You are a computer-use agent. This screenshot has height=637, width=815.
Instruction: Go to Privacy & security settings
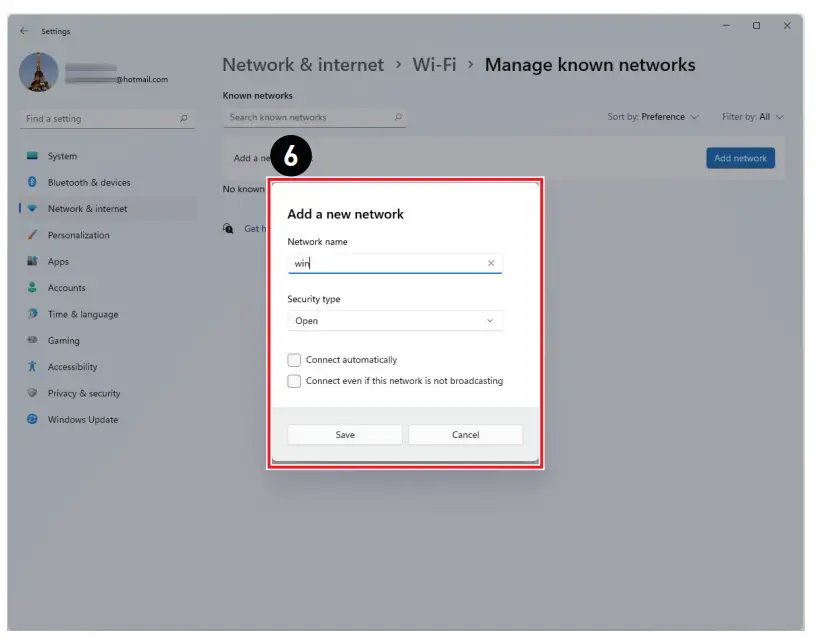84,394
